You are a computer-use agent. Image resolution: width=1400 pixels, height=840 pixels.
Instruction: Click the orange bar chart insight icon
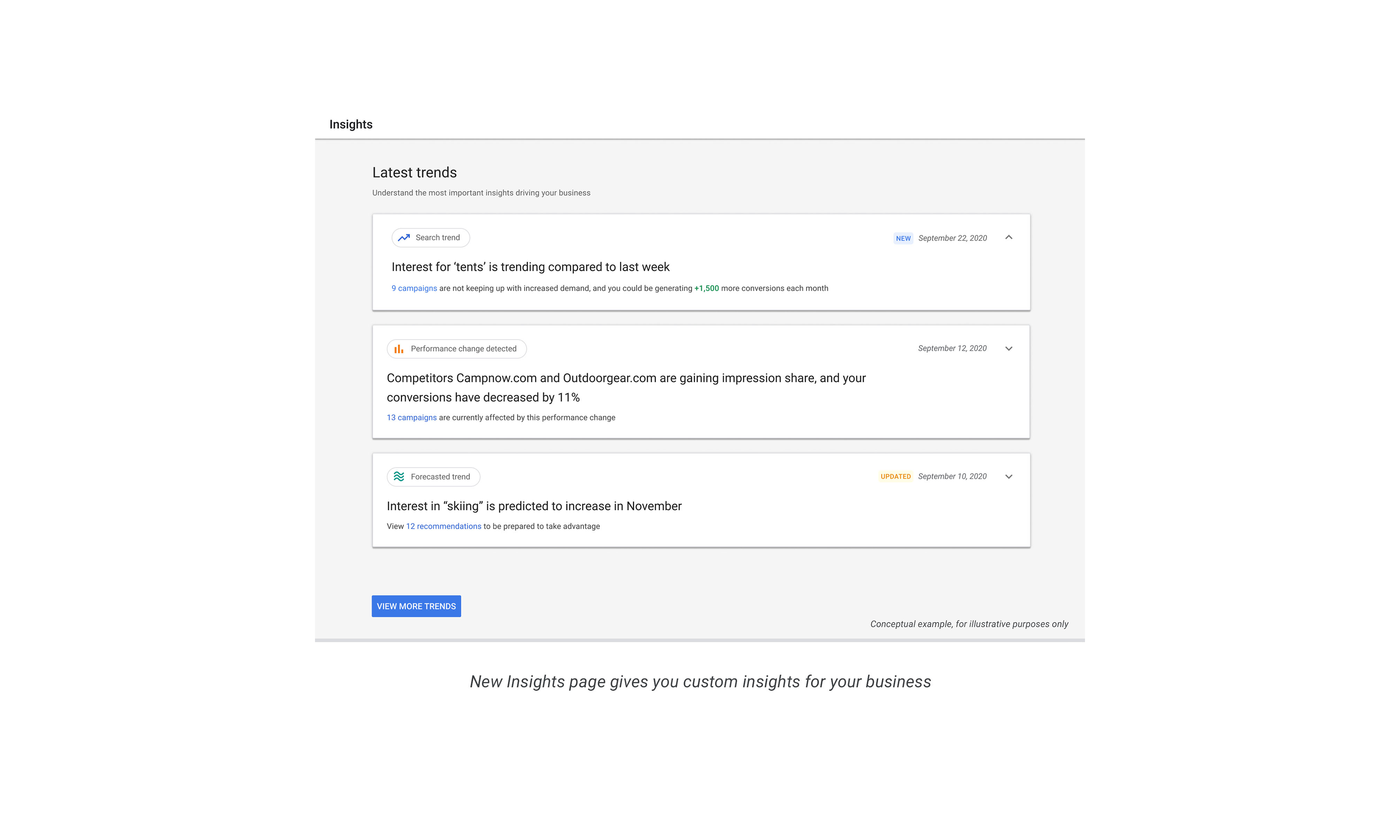[x=399, y=349]
